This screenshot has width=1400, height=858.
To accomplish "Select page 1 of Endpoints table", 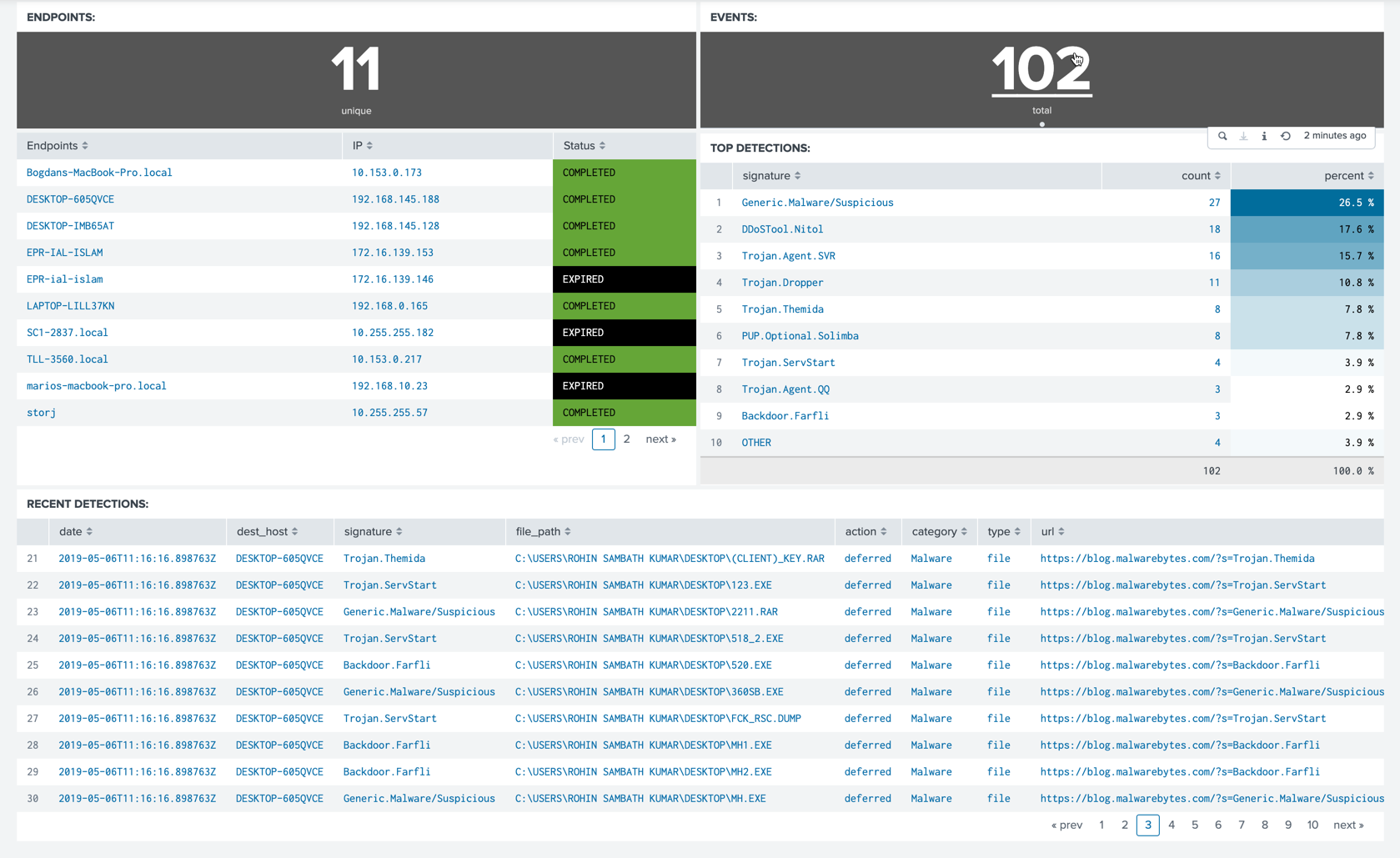I will 603,439.
